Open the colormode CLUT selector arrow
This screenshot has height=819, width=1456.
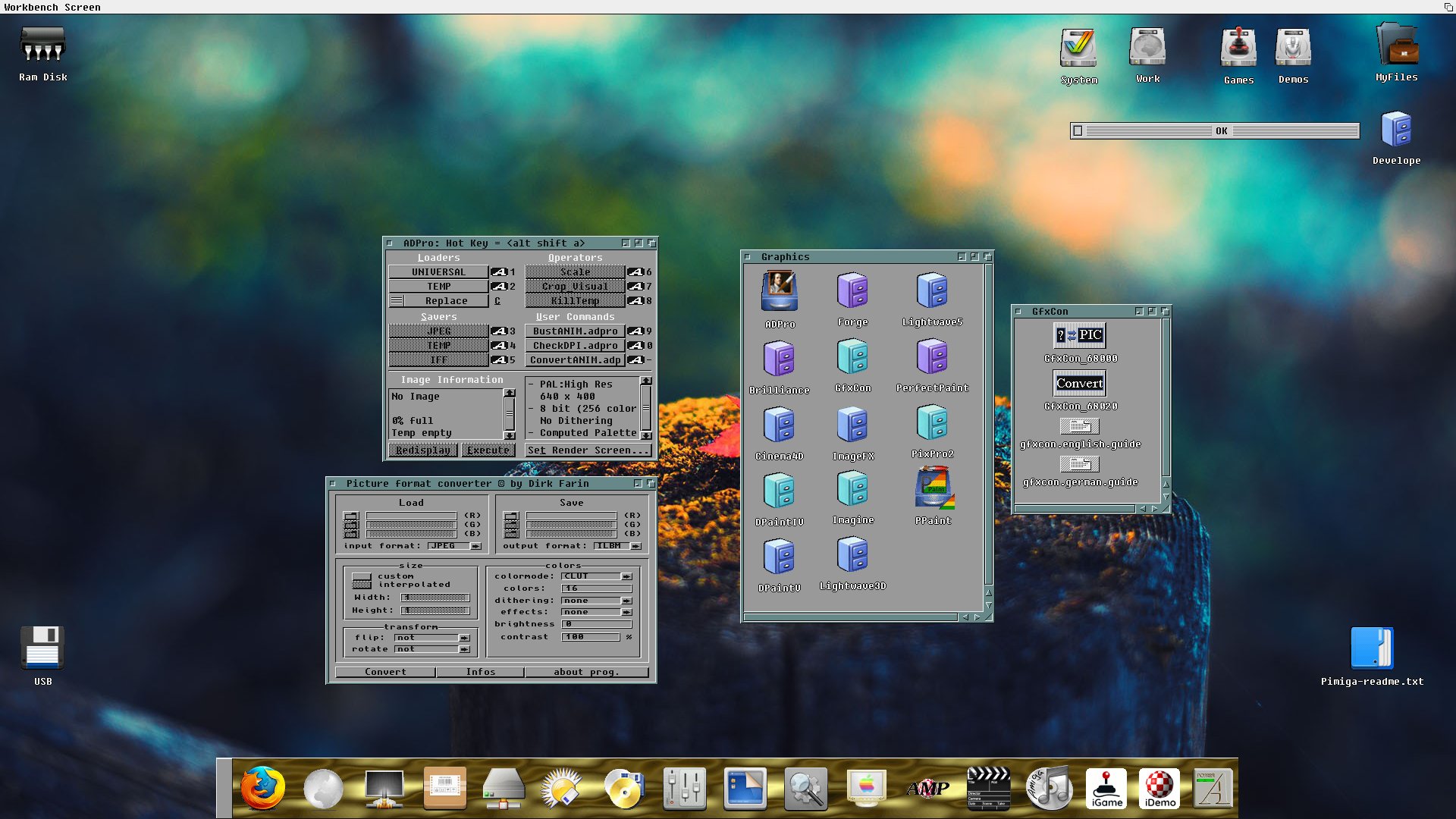[x=626, y=576]
